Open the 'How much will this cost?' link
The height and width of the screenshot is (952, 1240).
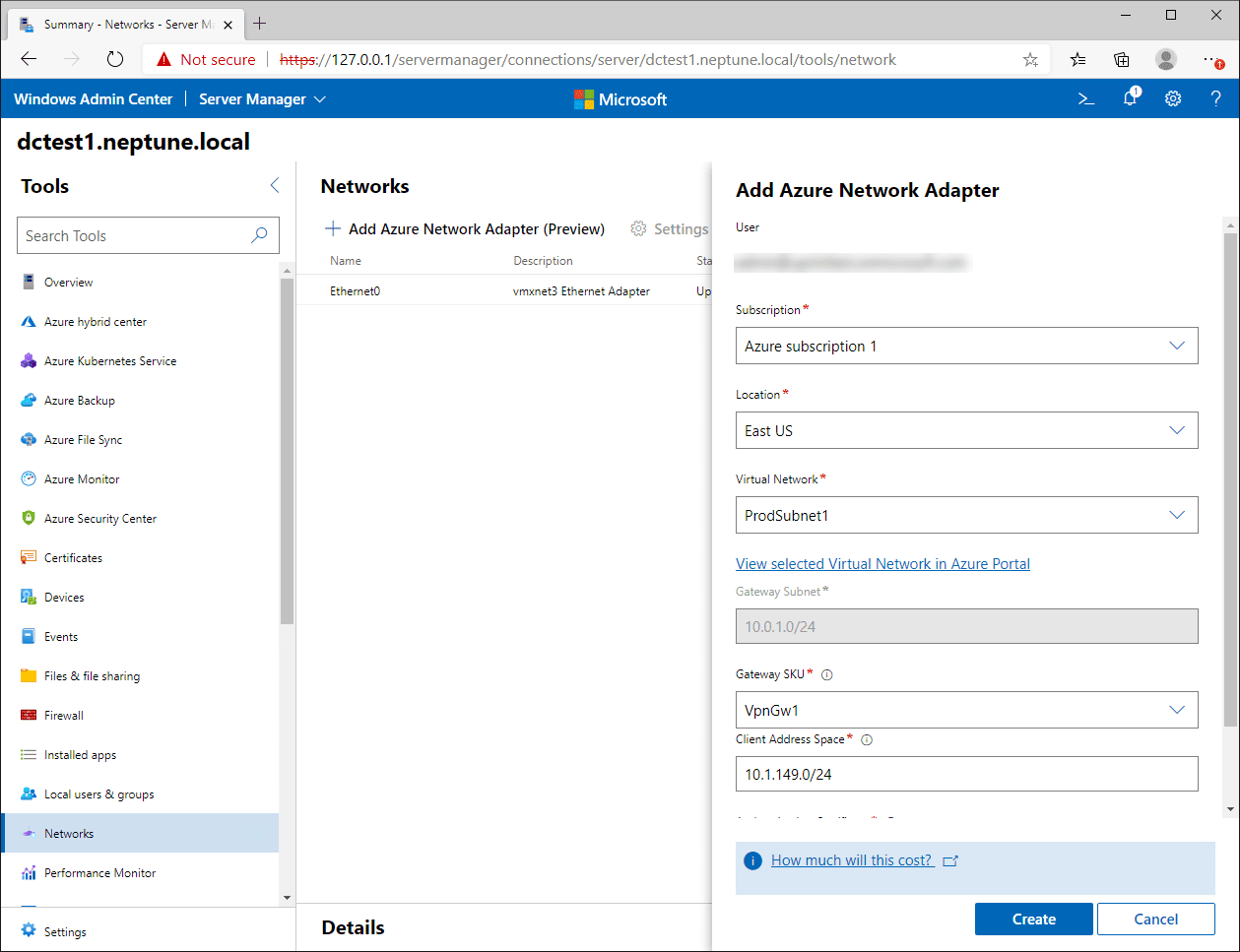click(851, 859)
